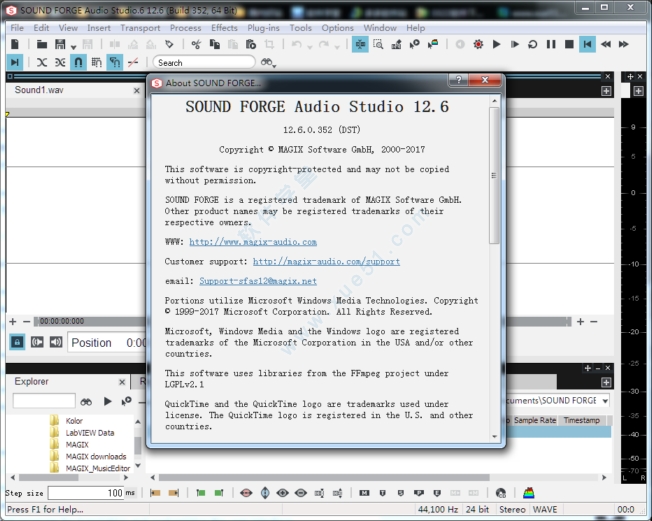Click the CD burn icon in bottom toolbar
Viewport: 652px width, 521px height.
click(x=501, y=493)
